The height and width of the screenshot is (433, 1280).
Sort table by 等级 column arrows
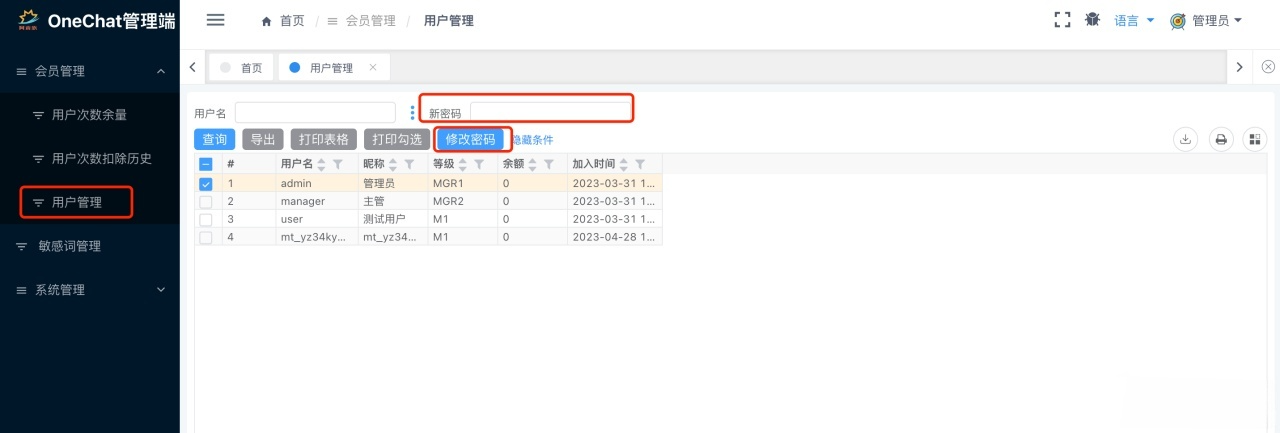click(x=463, y=164)
